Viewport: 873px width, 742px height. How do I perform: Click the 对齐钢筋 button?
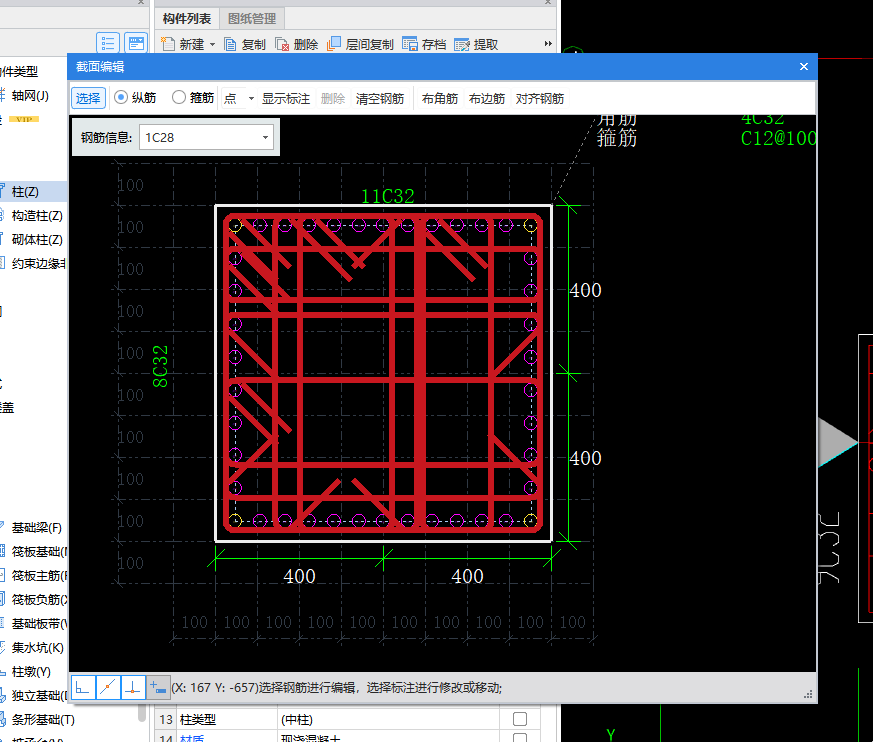click(x=540, y=99)
